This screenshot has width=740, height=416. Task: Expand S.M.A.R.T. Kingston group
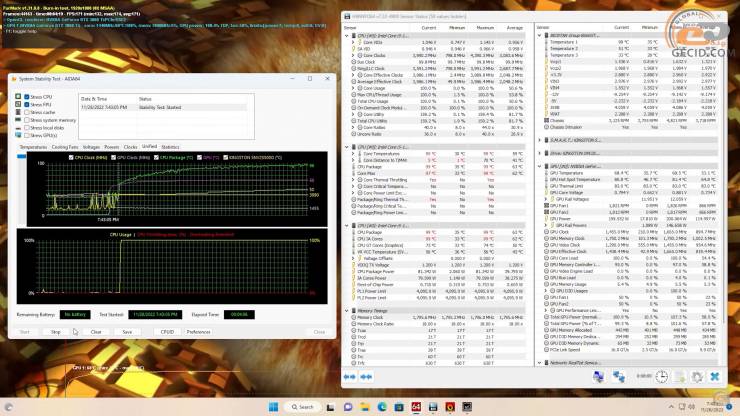[540, 140]
